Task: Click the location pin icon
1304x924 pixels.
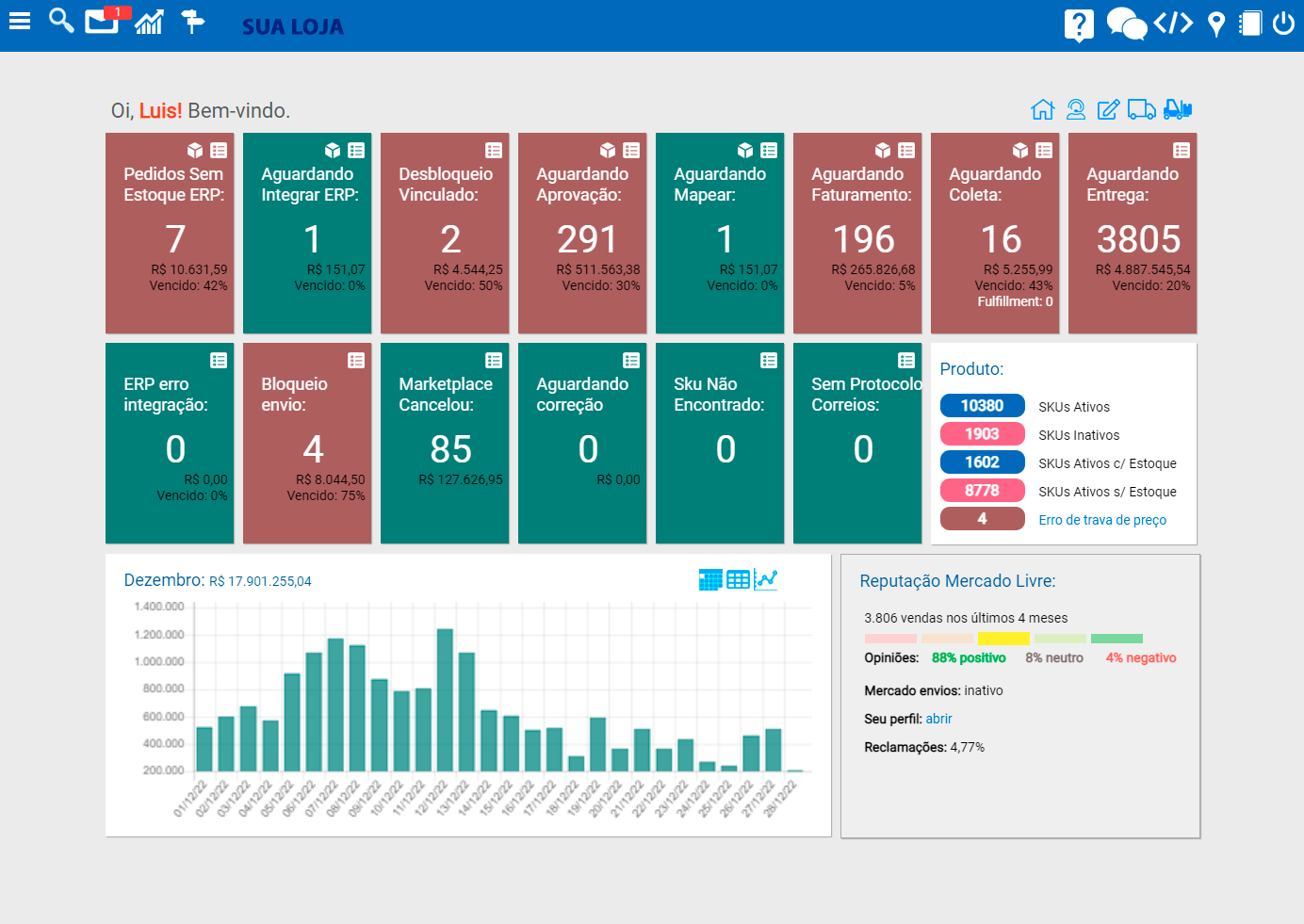Action: (1216, 24)
